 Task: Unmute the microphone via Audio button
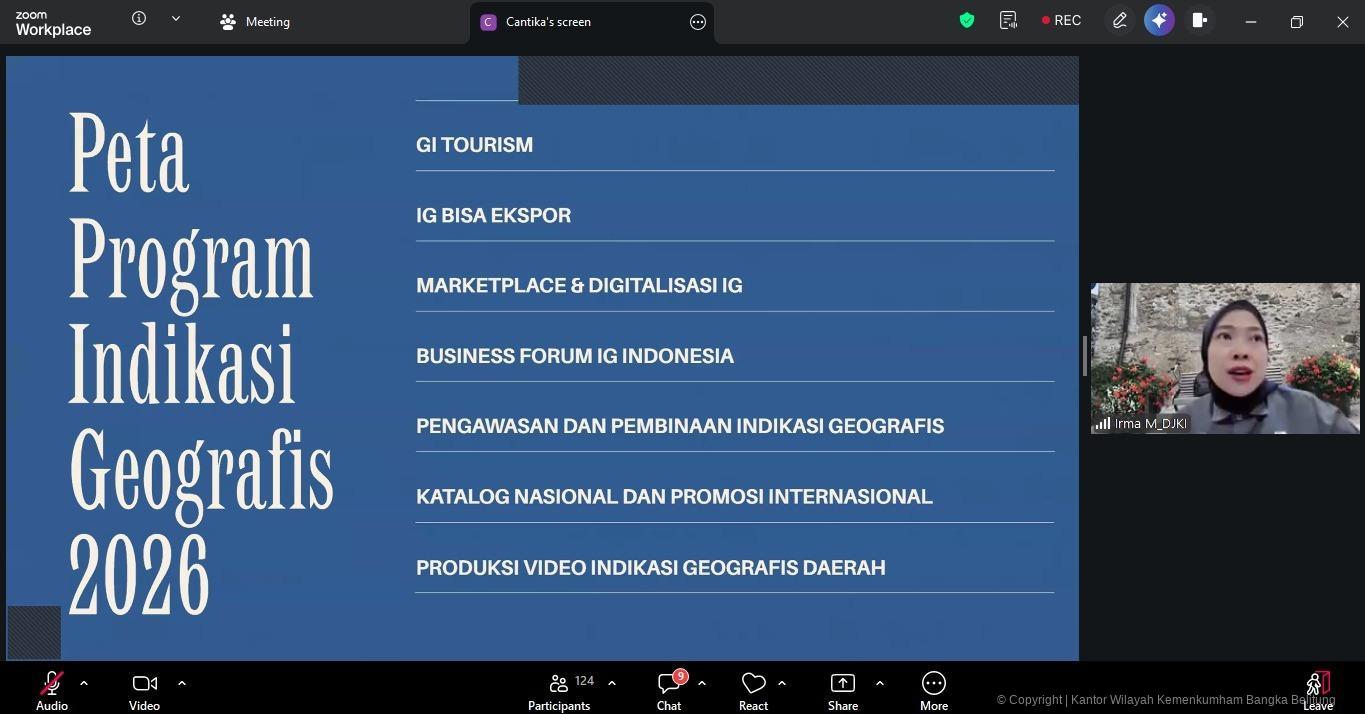pyautogui.click(x=52, y=690)
